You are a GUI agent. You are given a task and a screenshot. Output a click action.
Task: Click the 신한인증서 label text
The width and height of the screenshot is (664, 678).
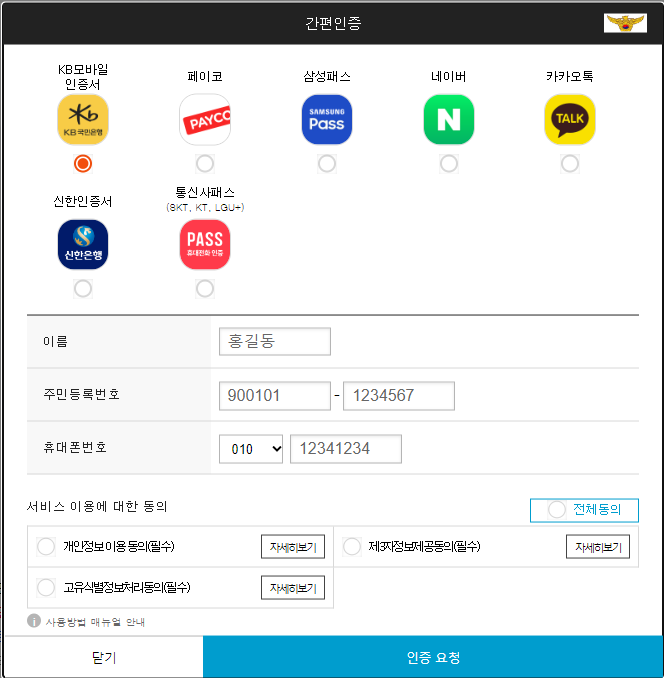83,201
